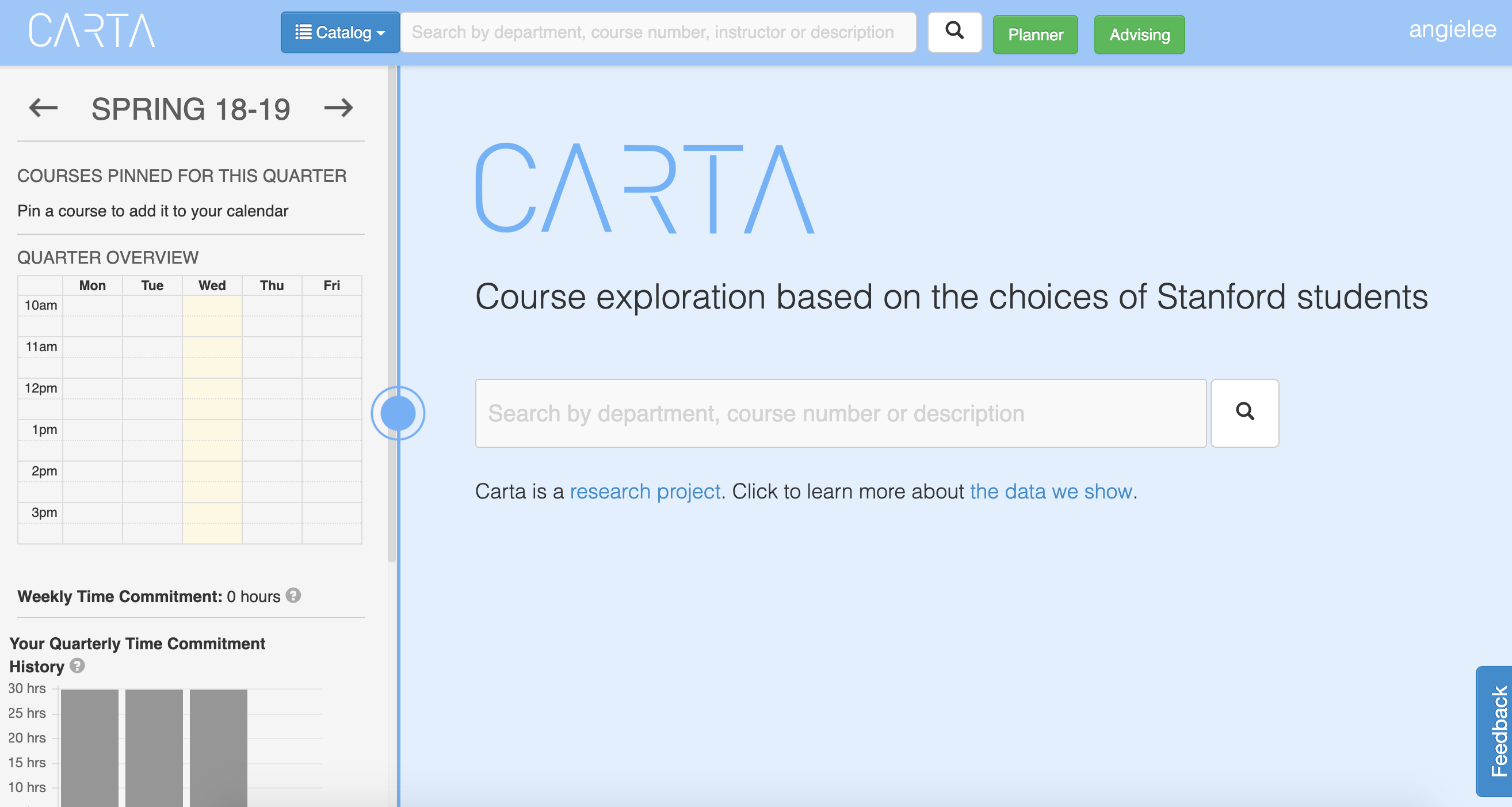Viewport: 1512px width, 807px height.
Task: Follow the research project link
Action: tap(644, 491)
